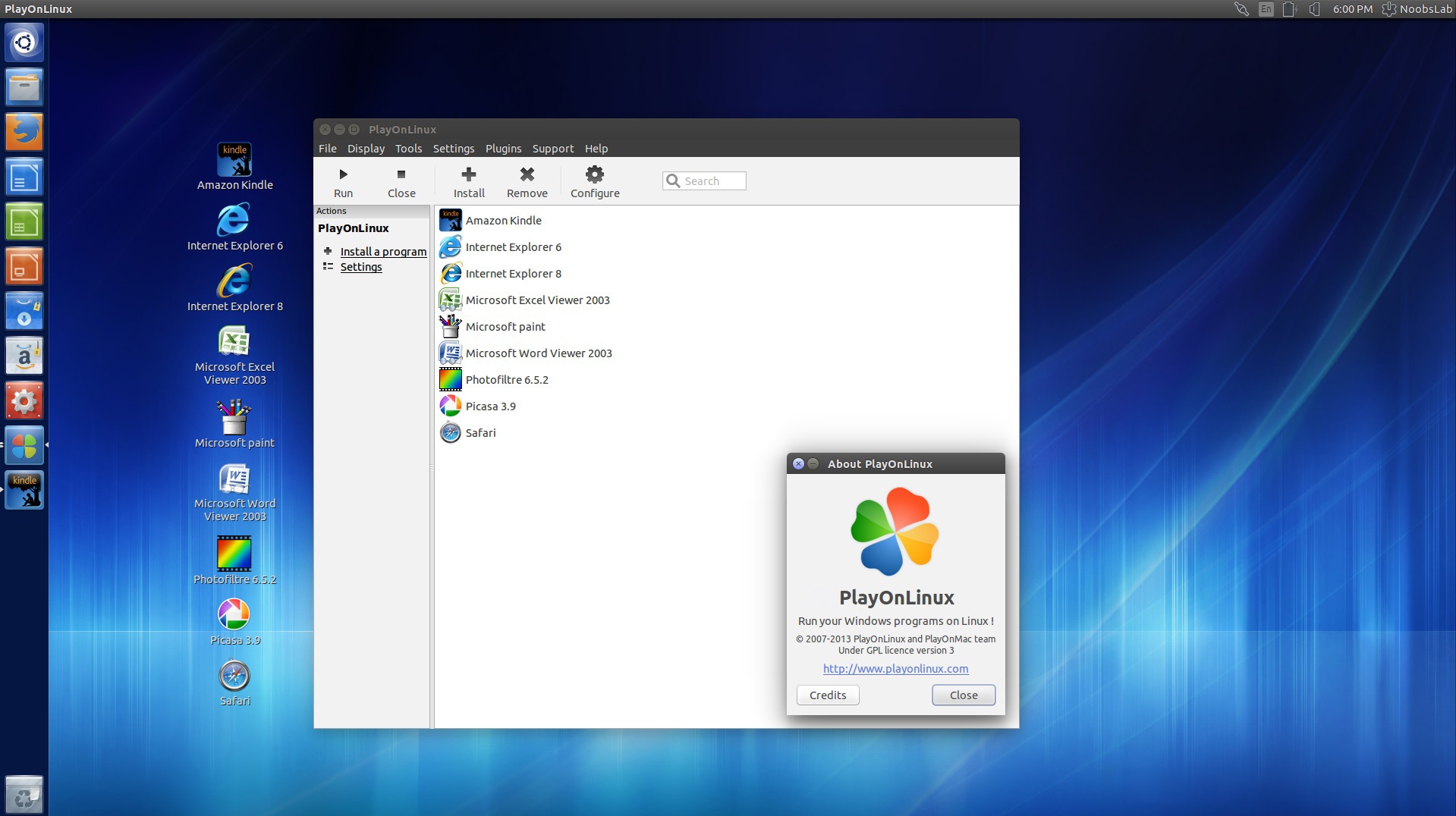Click 'Install a program' in Actions panel

pyautogui.click(x=383, y=252)
